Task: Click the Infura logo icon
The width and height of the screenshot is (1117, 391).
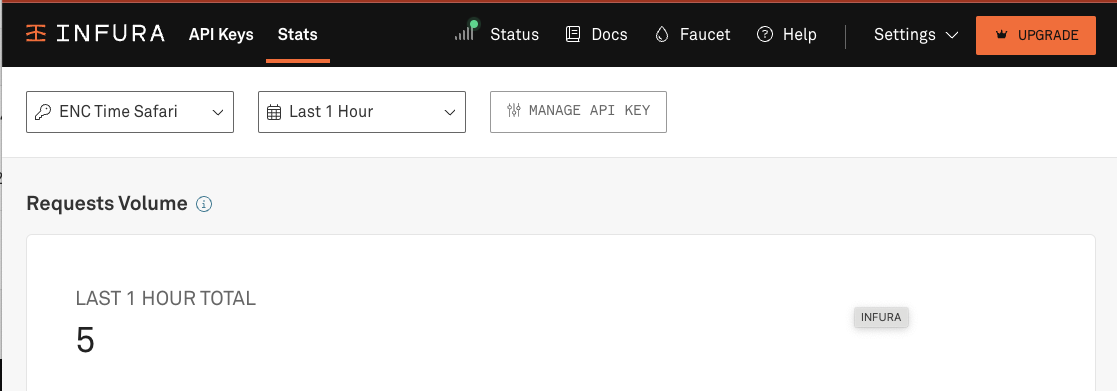Action: click(36, 33)
